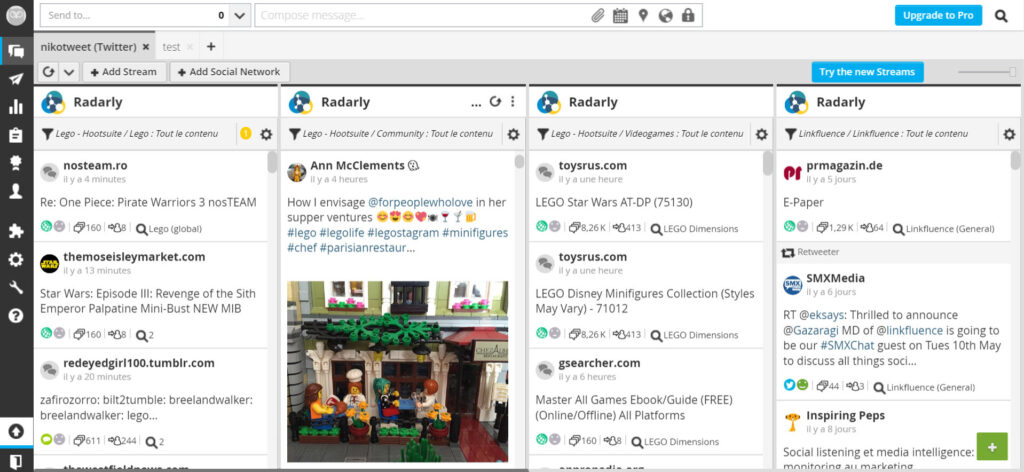Switch to the test tab
The width and height of the screenshot is (1024, 472).
[171, 47]
